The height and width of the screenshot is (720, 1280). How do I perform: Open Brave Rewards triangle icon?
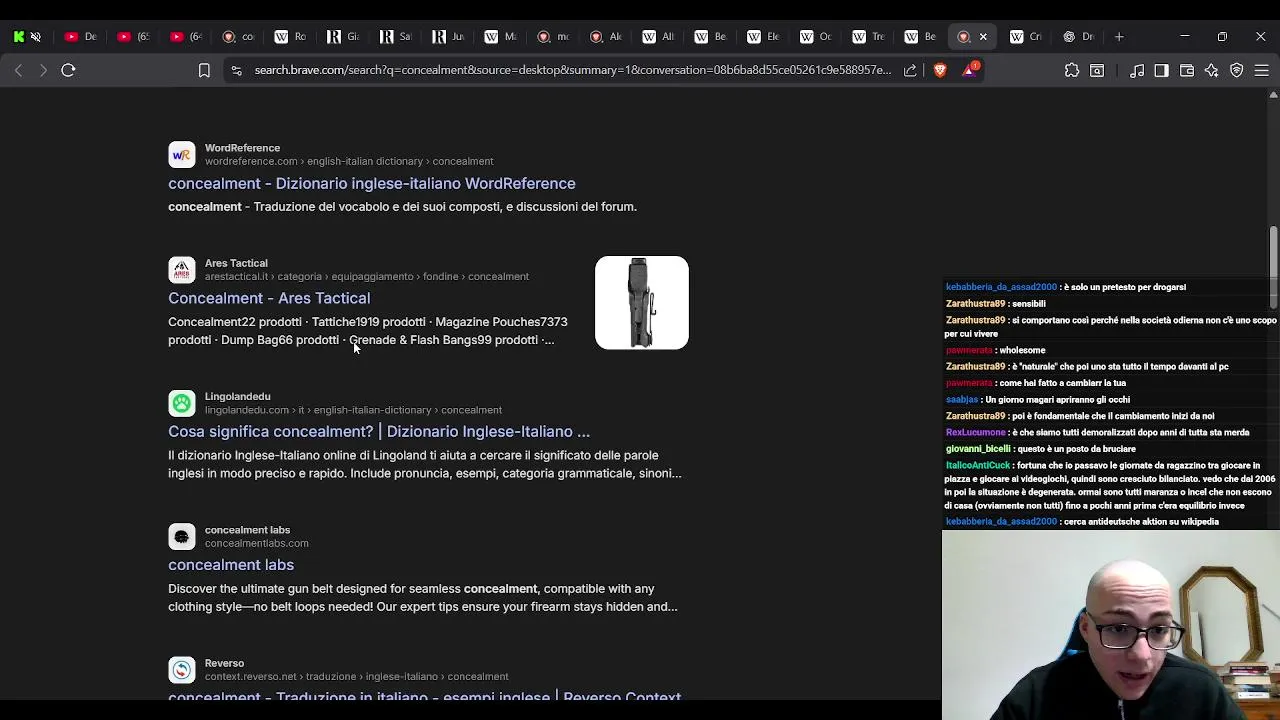pos(969,70)
